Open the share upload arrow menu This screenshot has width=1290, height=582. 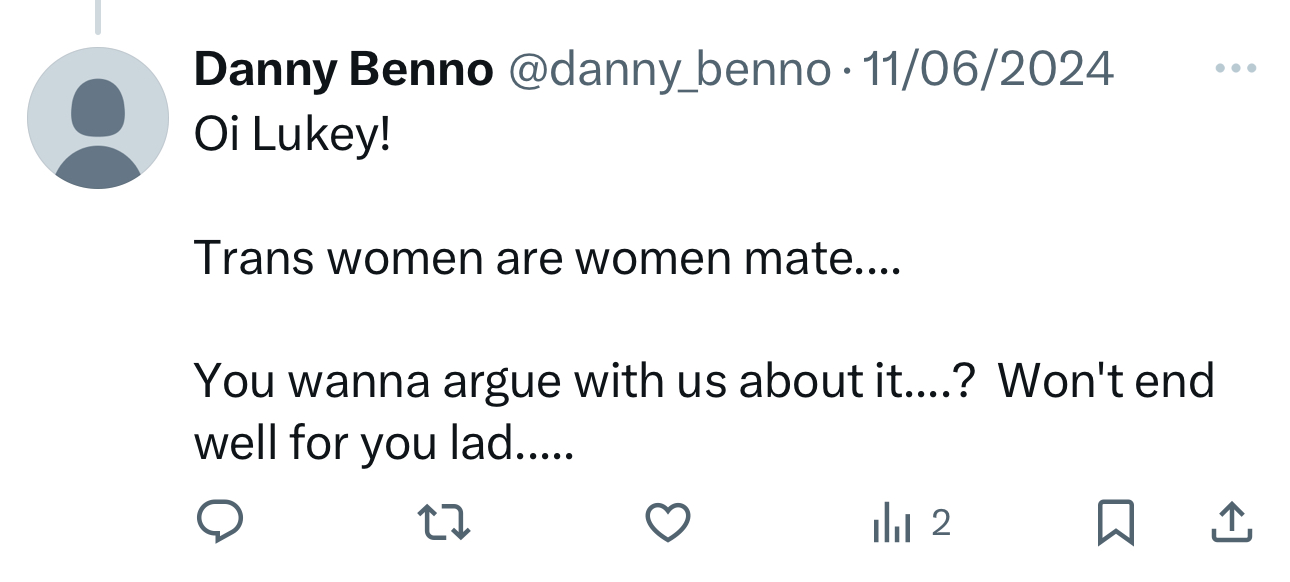pos(1233,522)
